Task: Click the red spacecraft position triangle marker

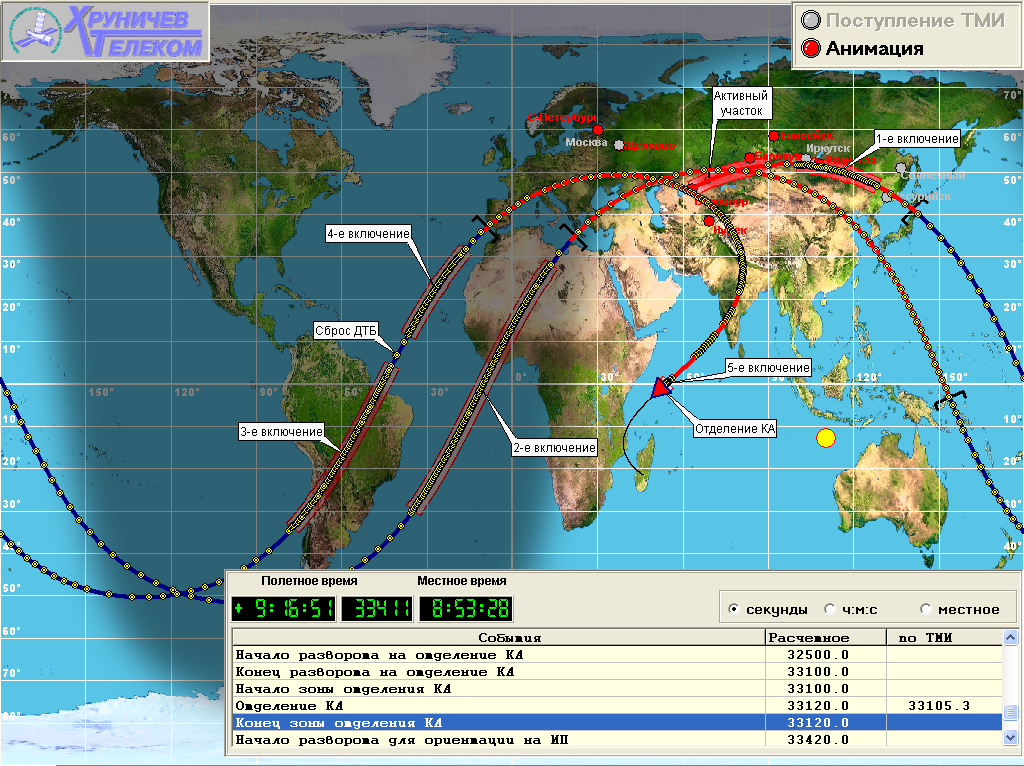Action: coord(661,388)
